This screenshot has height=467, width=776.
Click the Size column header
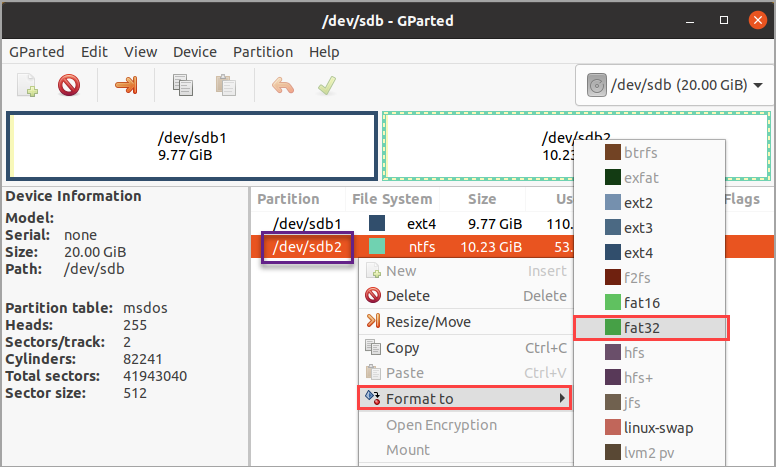click(482, 199)
